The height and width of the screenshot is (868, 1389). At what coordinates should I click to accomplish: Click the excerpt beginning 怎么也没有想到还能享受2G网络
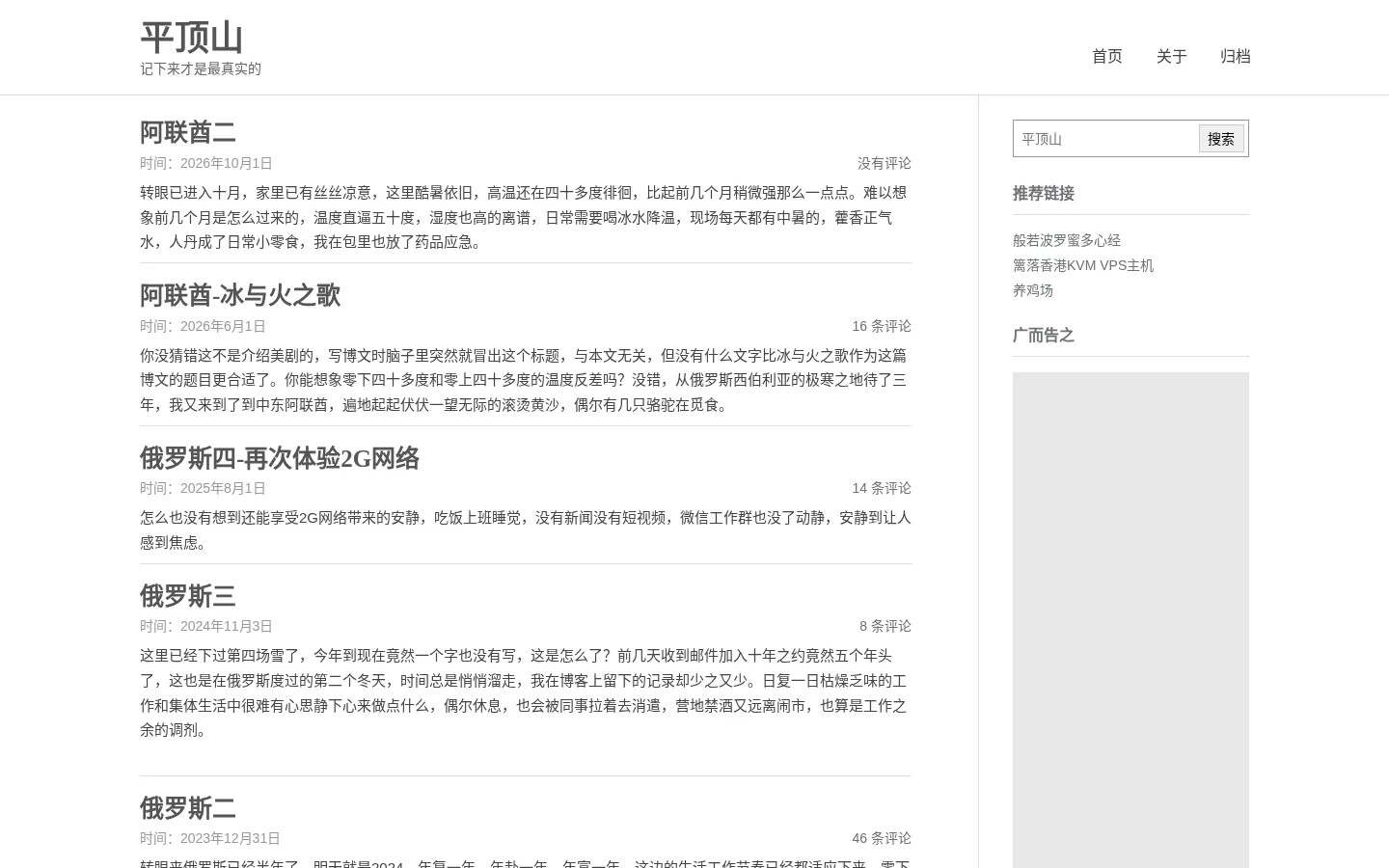(526, 529)
